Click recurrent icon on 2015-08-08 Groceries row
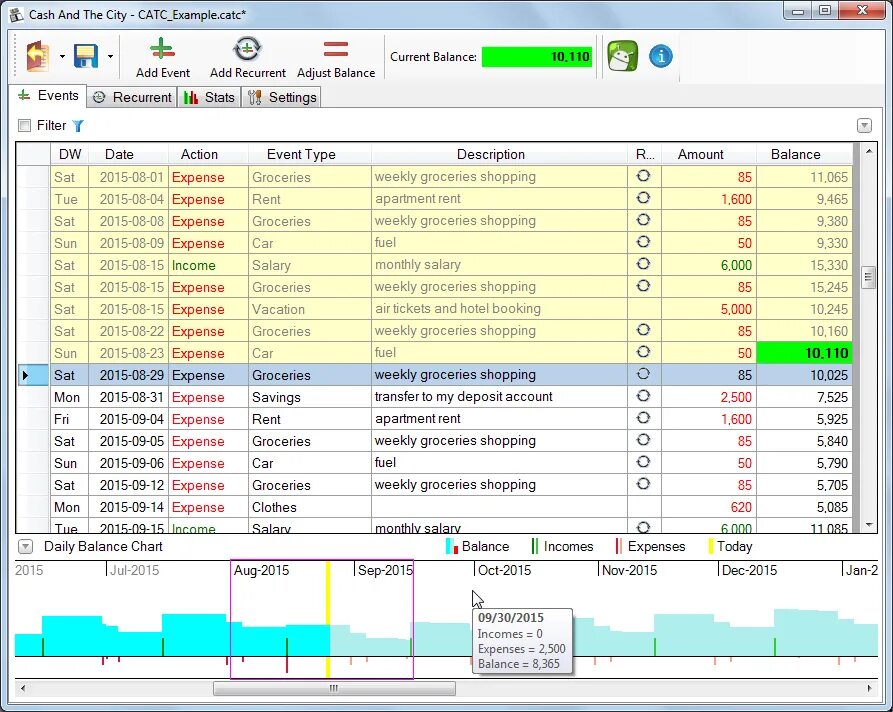Image resolution: width=893 pixels, height=712 pixels. [644, 220]
